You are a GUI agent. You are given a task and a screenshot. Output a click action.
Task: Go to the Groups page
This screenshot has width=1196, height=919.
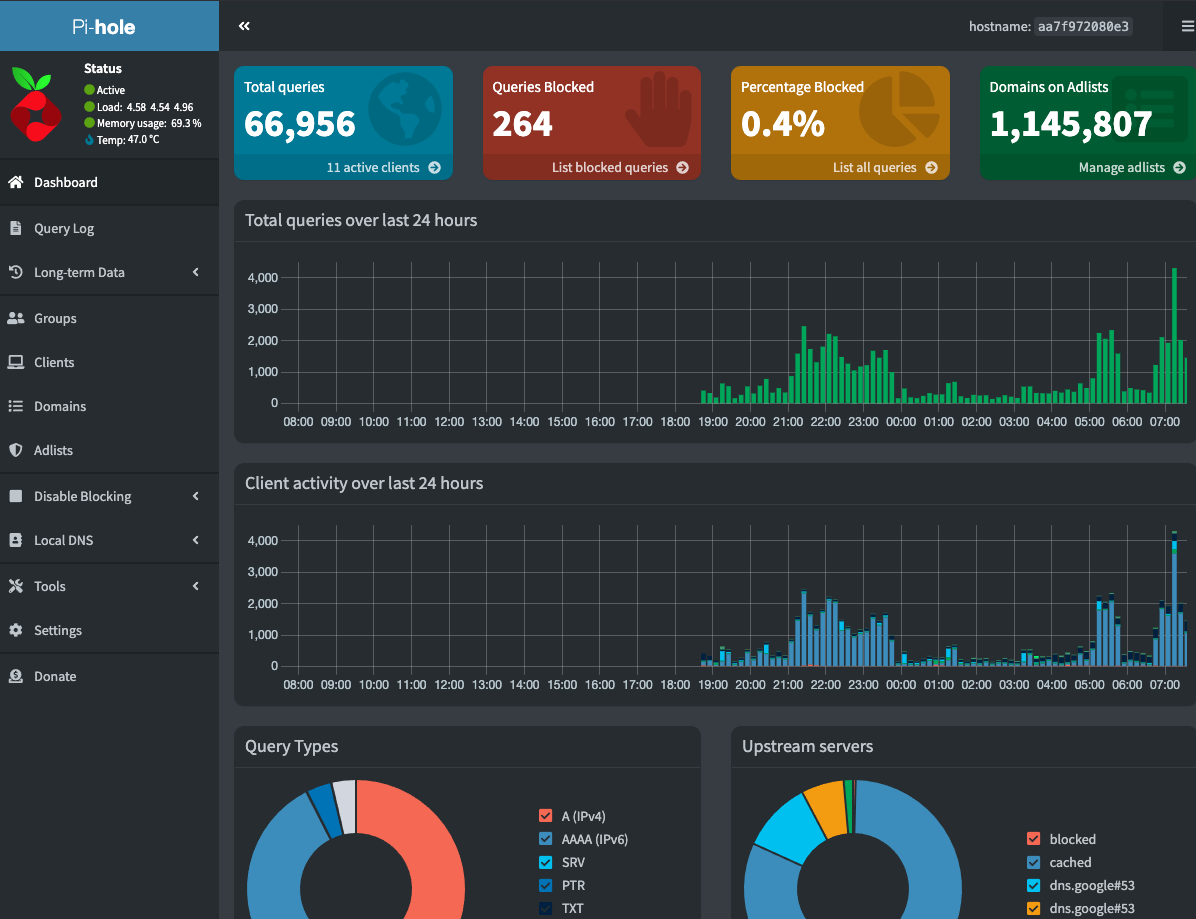(109, 318)
